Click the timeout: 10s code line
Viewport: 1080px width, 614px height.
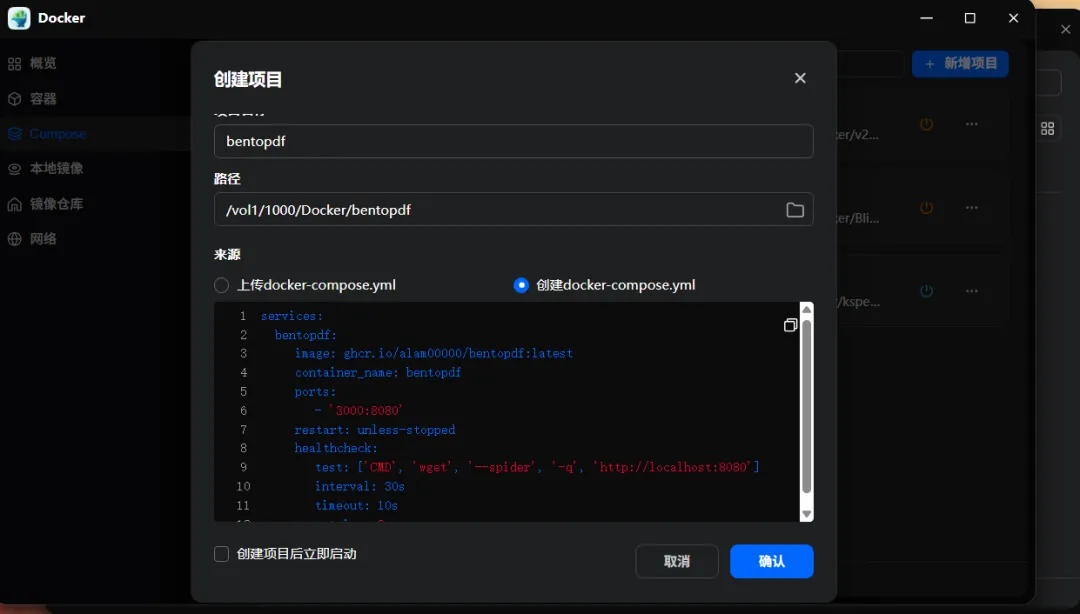(356, 506)
